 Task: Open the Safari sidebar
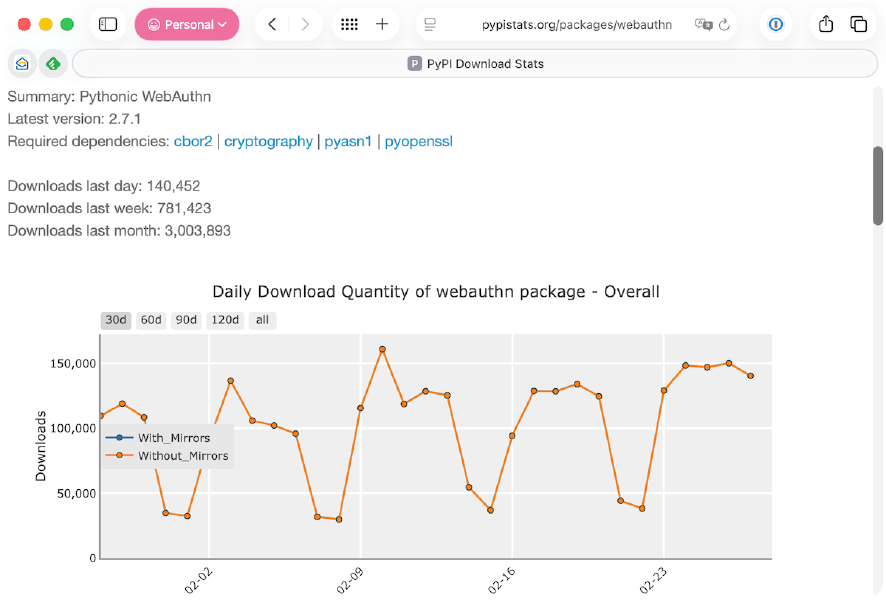[x=108, y=24]
